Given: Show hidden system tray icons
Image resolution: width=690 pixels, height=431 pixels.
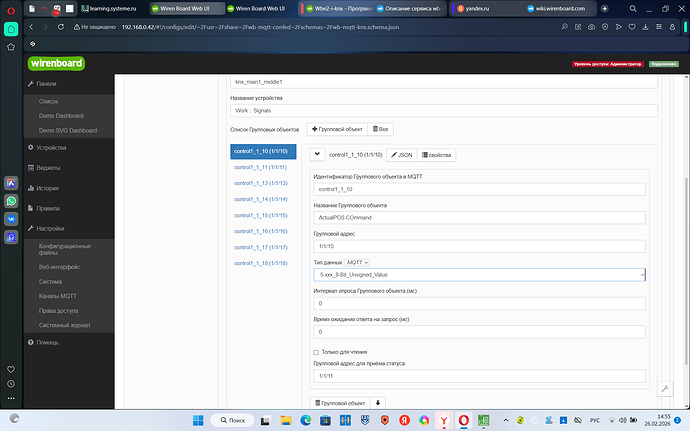Looking at the screenshot, I should tap(506, 420).
